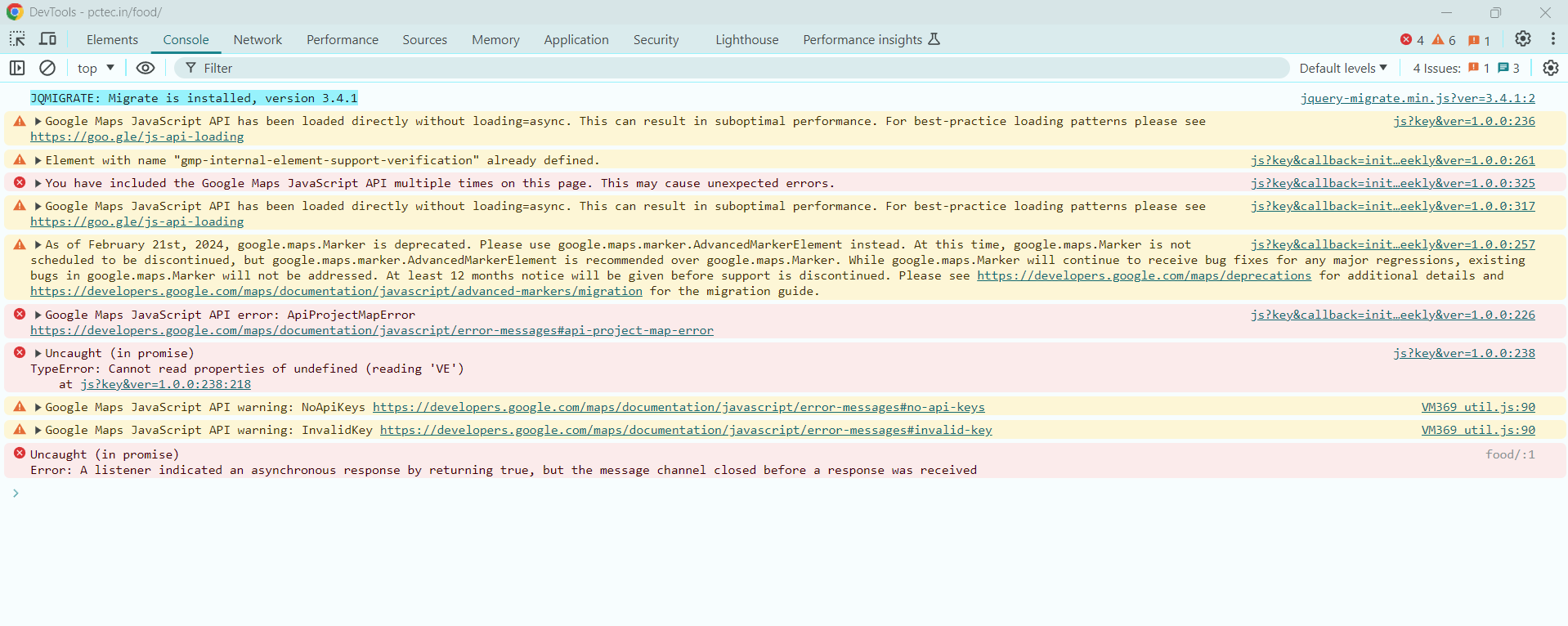Viewport: 1568px width, 626px height.
Task: Switch to the Memory tab
Action: pyautogui.click(x=495, y=39)
